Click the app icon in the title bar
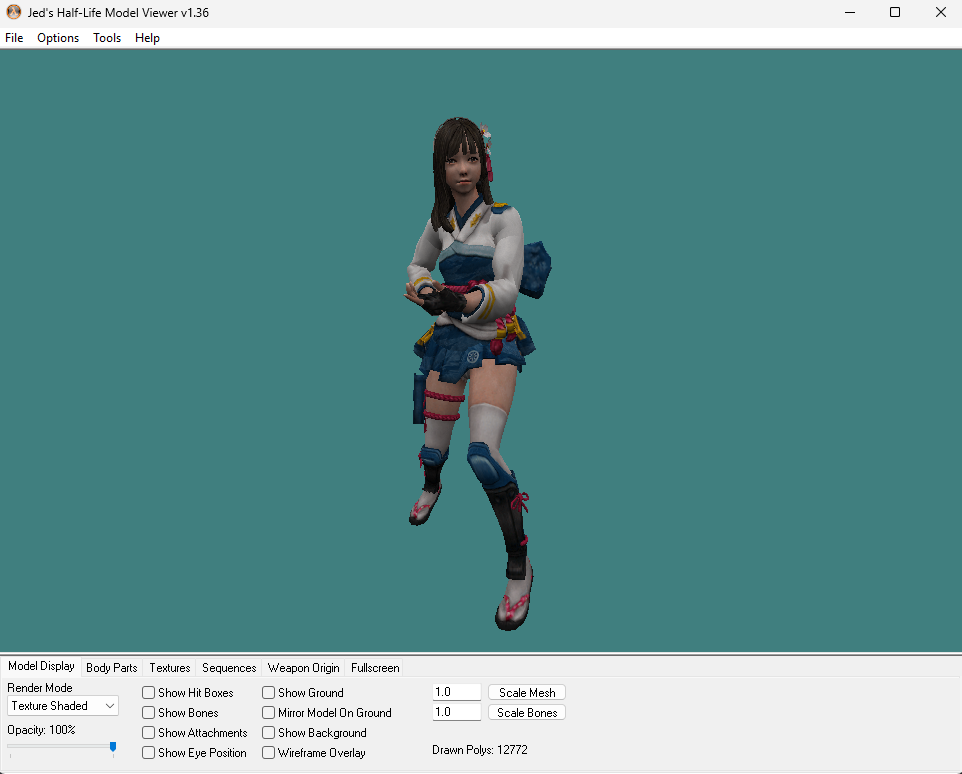 [x=13, y=12]
